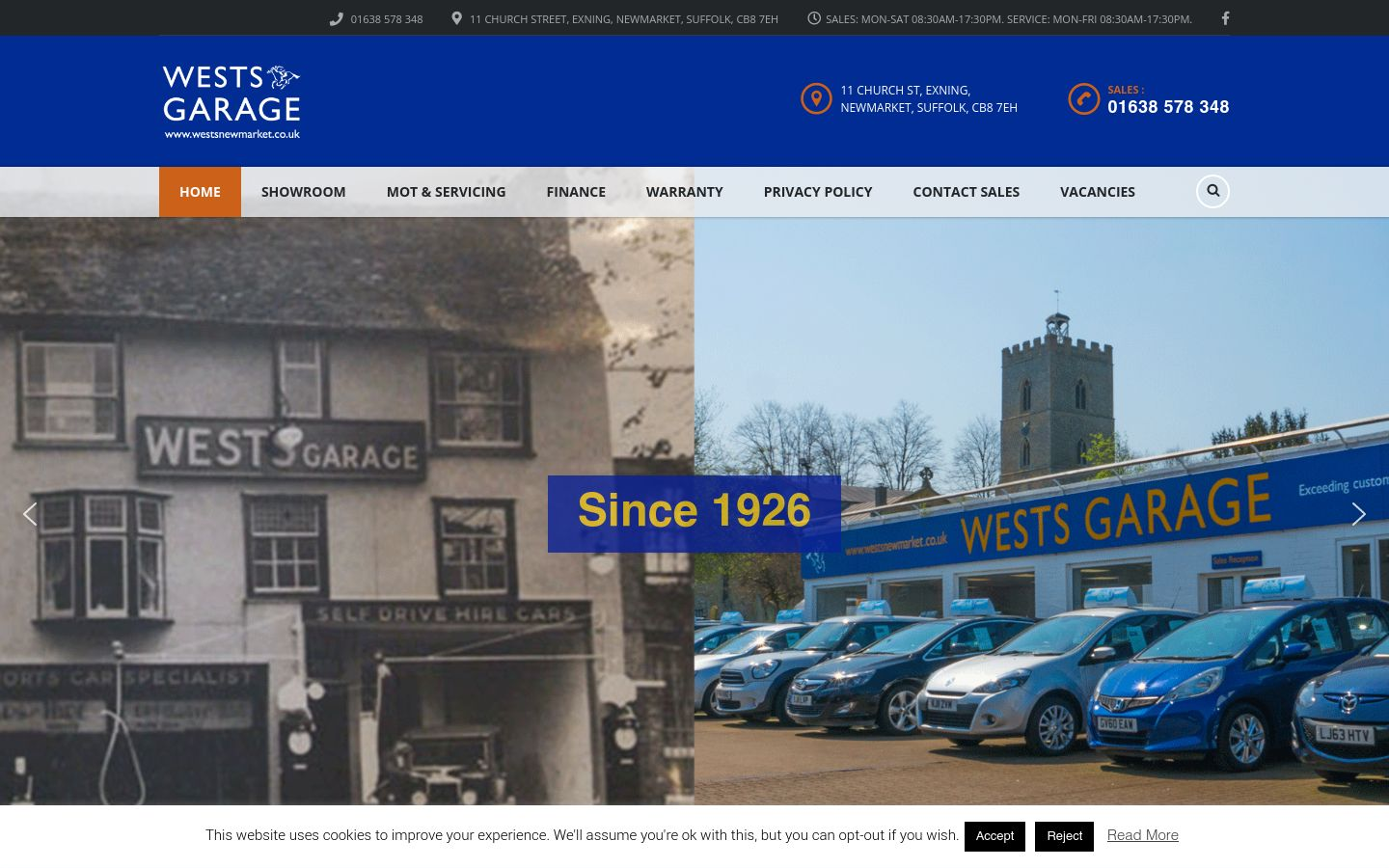
Task: Click the sales and service opening hours text
Action: click(1009, 19)
